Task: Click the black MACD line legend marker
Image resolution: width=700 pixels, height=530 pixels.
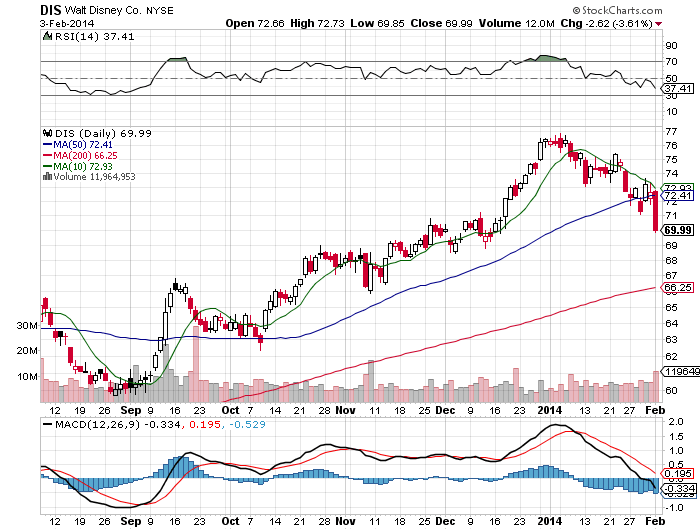Action: click(47, 424)
